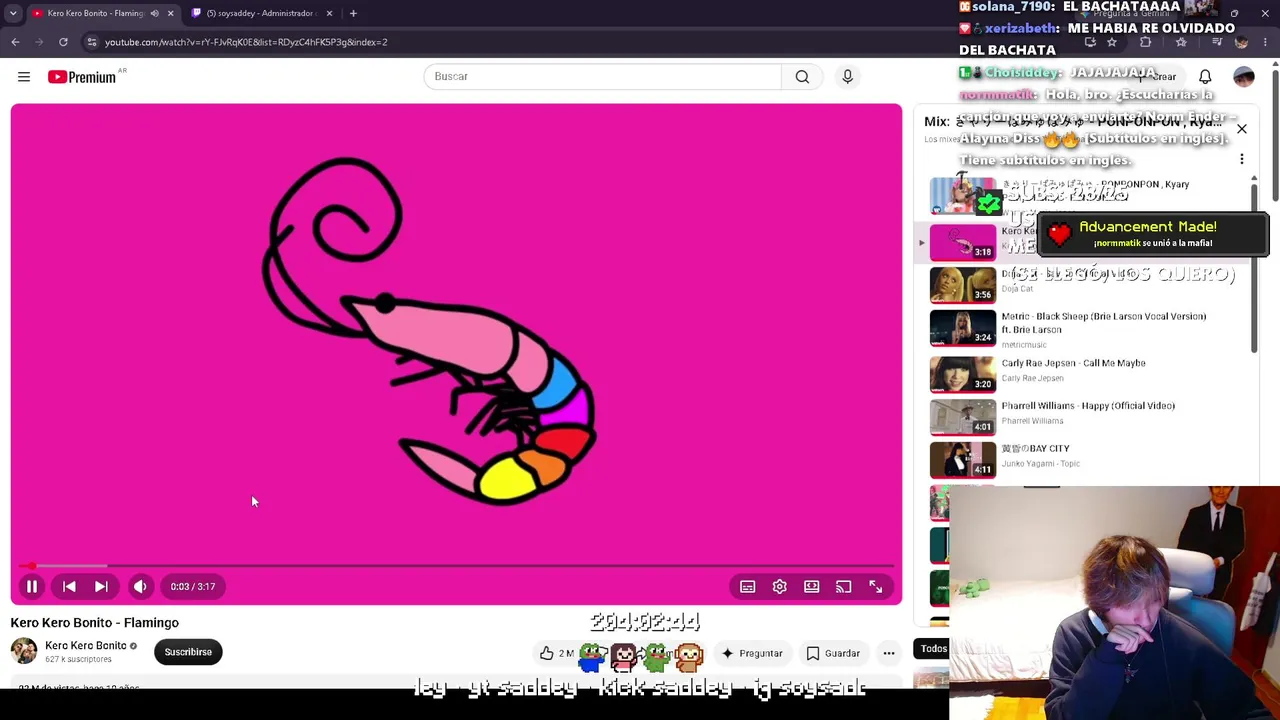Open the YouTube account avatar menu
Image resolution: width=1280 pixels, height=720 pixels.
1244,77
